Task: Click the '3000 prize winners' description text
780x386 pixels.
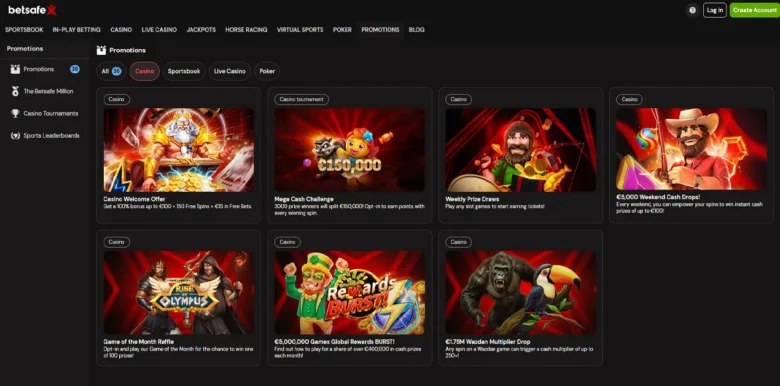Action: [x=349, y=209]
